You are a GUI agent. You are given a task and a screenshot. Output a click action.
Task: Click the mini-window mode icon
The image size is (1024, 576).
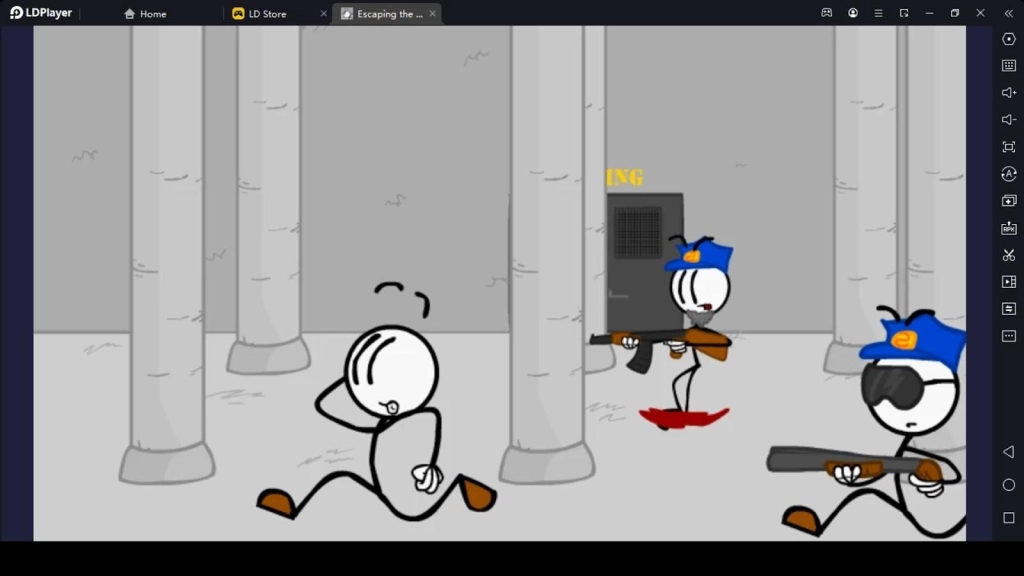(x=904, y=13)
